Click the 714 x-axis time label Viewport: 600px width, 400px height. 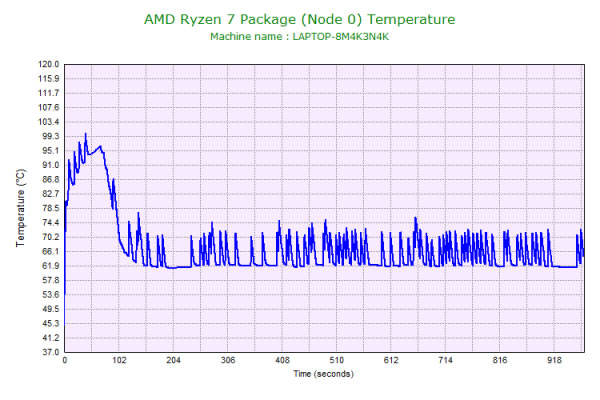[445, 360]
